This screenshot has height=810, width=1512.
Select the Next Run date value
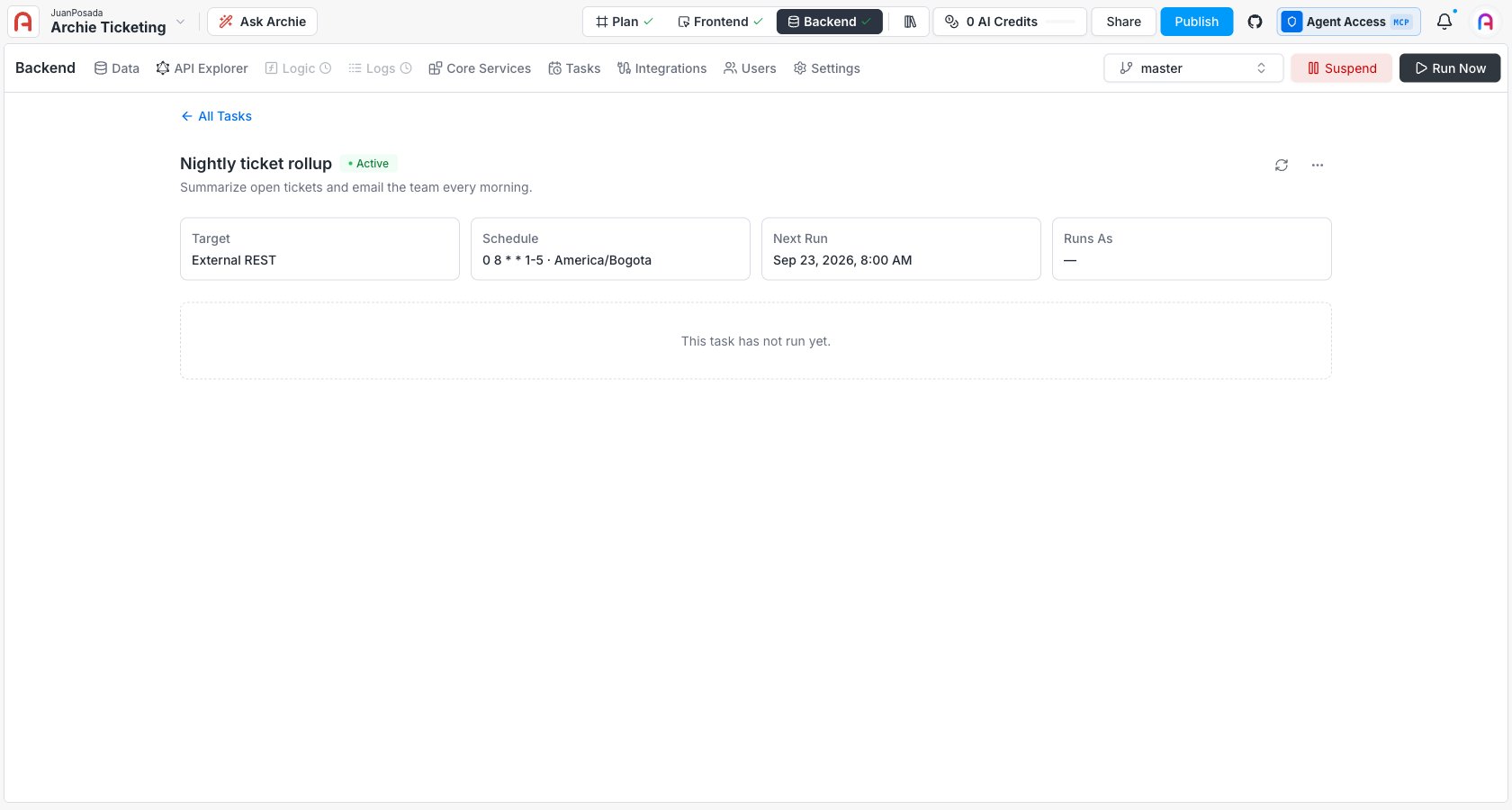pos(842,260)
